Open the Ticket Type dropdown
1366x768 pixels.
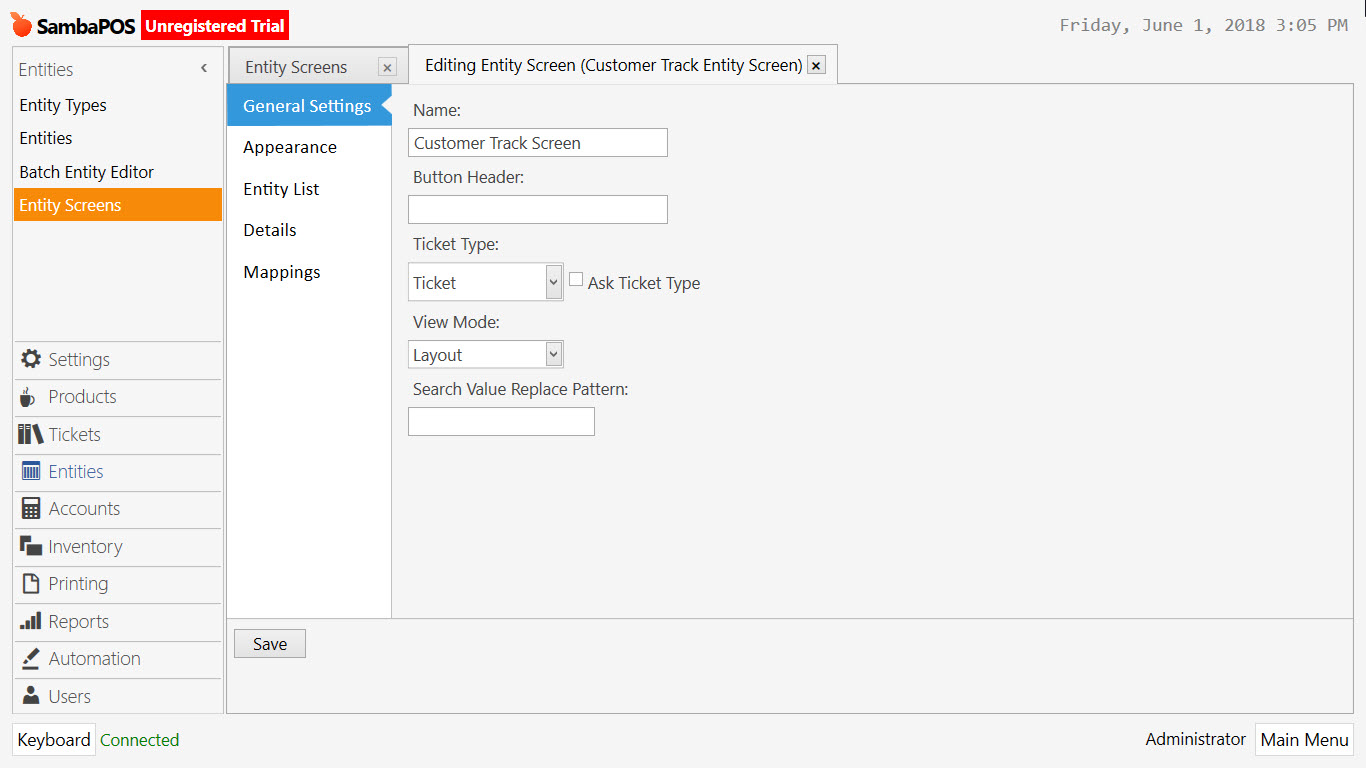[553, 282]
